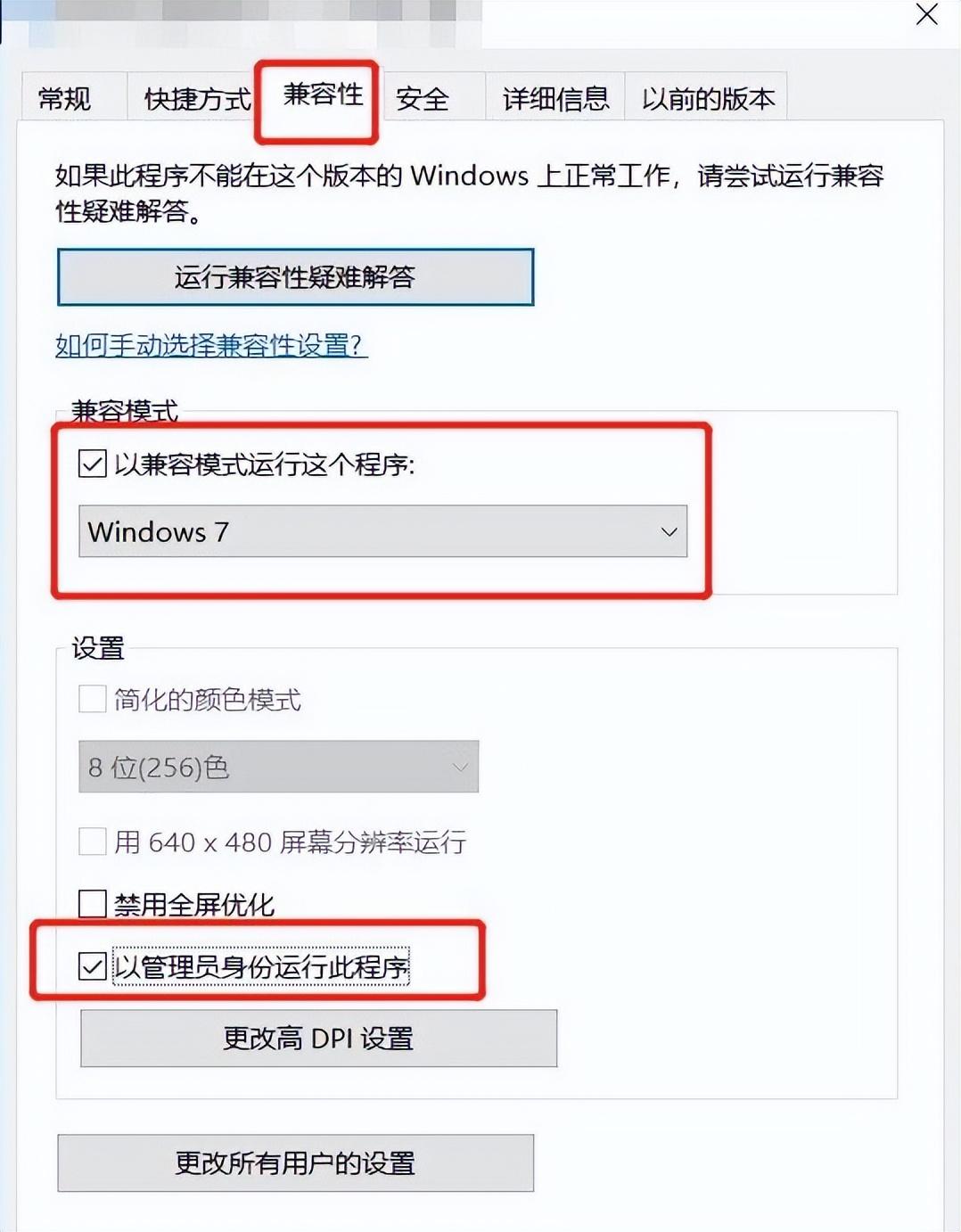Expand the 8 位(256)色 dropdown
The width and height of the screenshot is (961, 1232).
(278, 767)
